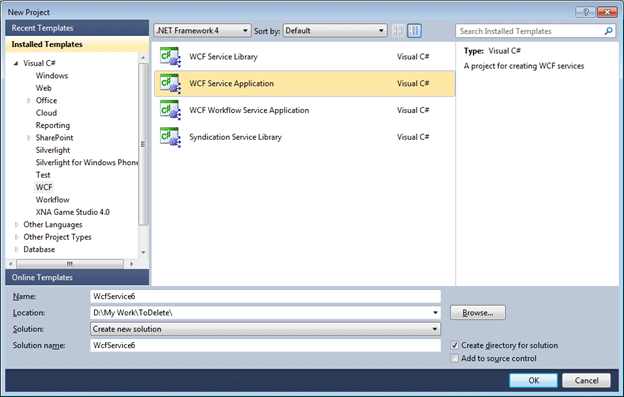Open the Recent Templates section
The width and height of the screenshot is (624, 397).
77,28
